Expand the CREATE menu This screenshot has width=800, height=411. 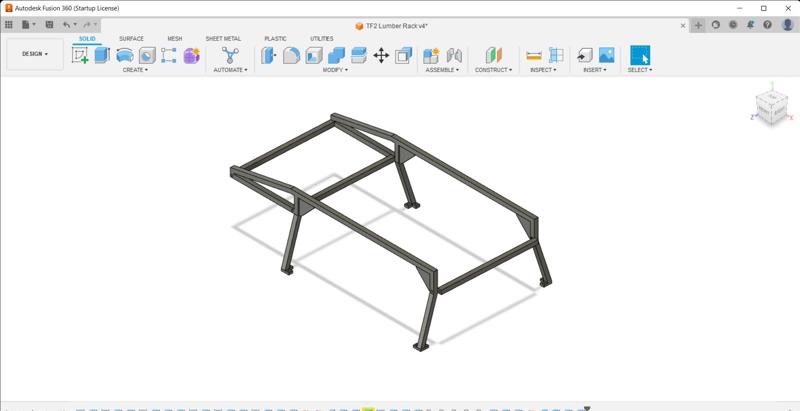tap(135, 70)
